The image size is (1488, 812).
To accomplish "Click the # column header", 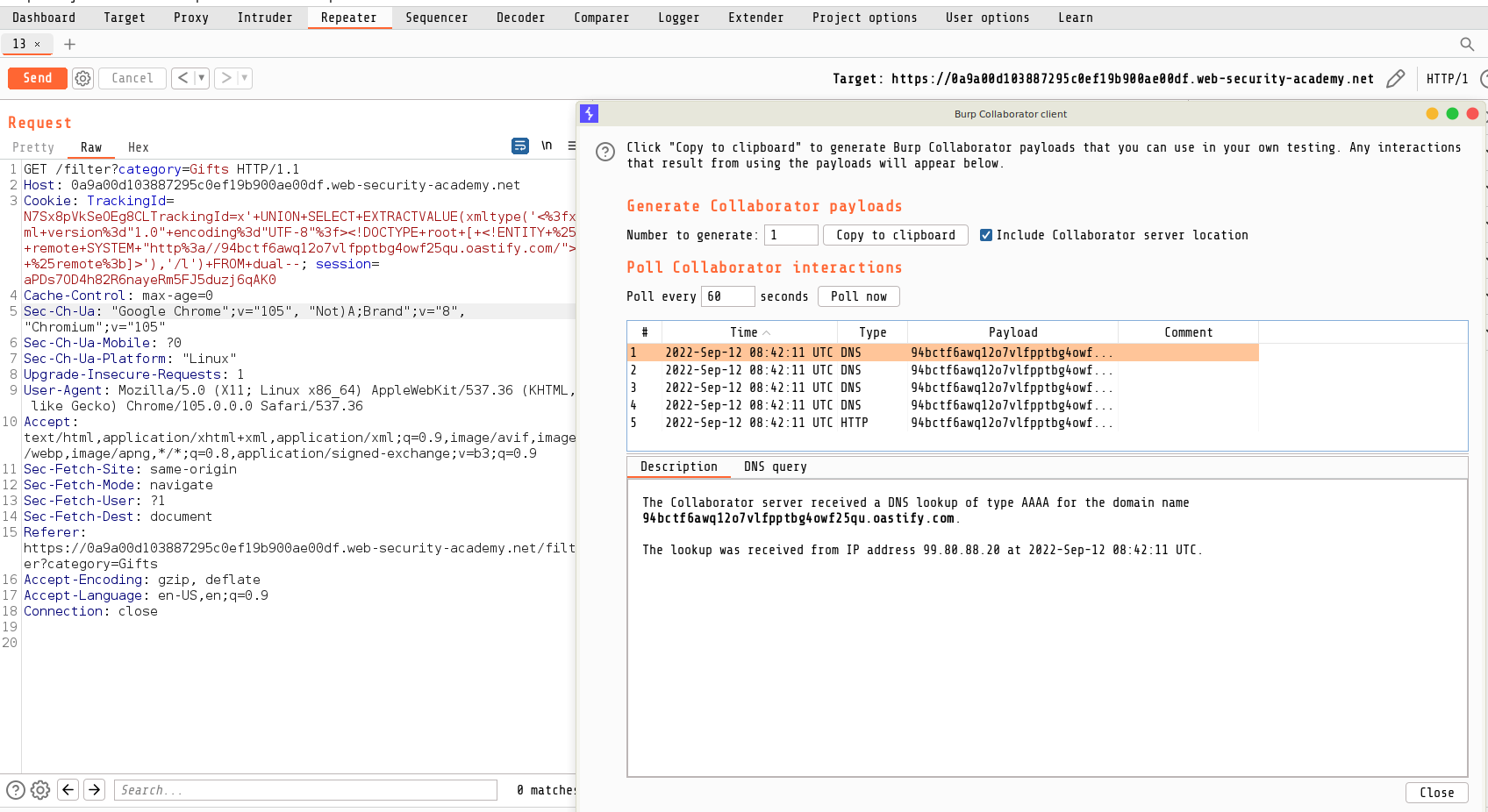I will coord(645,332).
